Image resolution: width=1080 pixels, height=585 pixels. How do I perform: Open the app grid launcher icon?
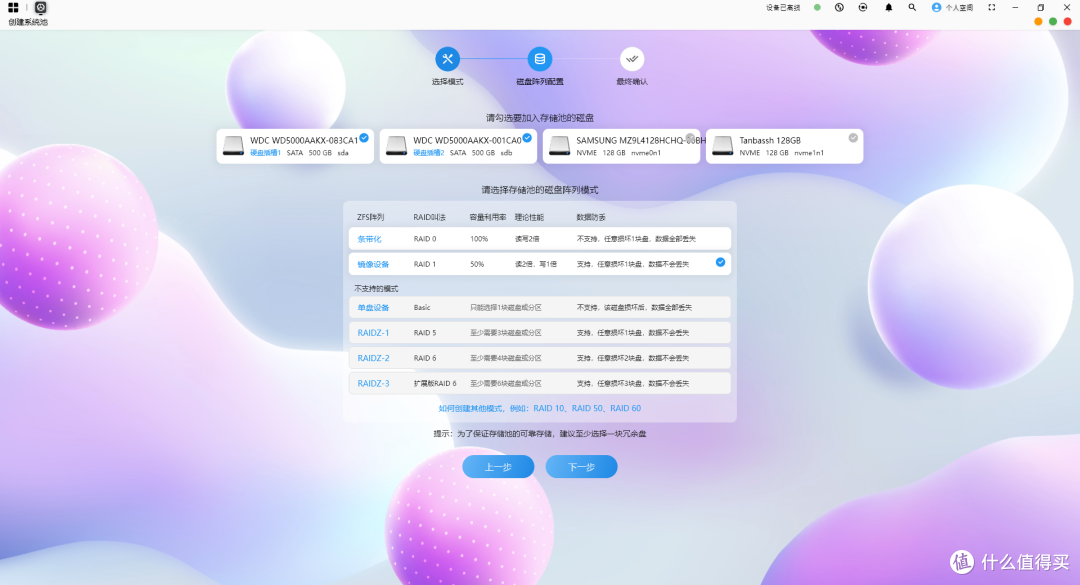13,8
